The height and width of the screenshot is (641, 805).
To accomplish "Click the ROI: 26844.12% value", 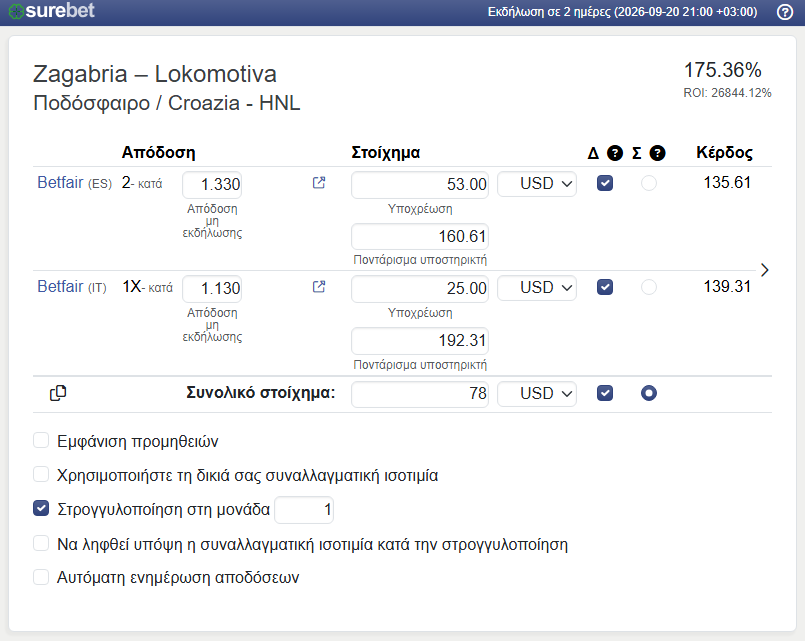I will (x=727, y=93).
